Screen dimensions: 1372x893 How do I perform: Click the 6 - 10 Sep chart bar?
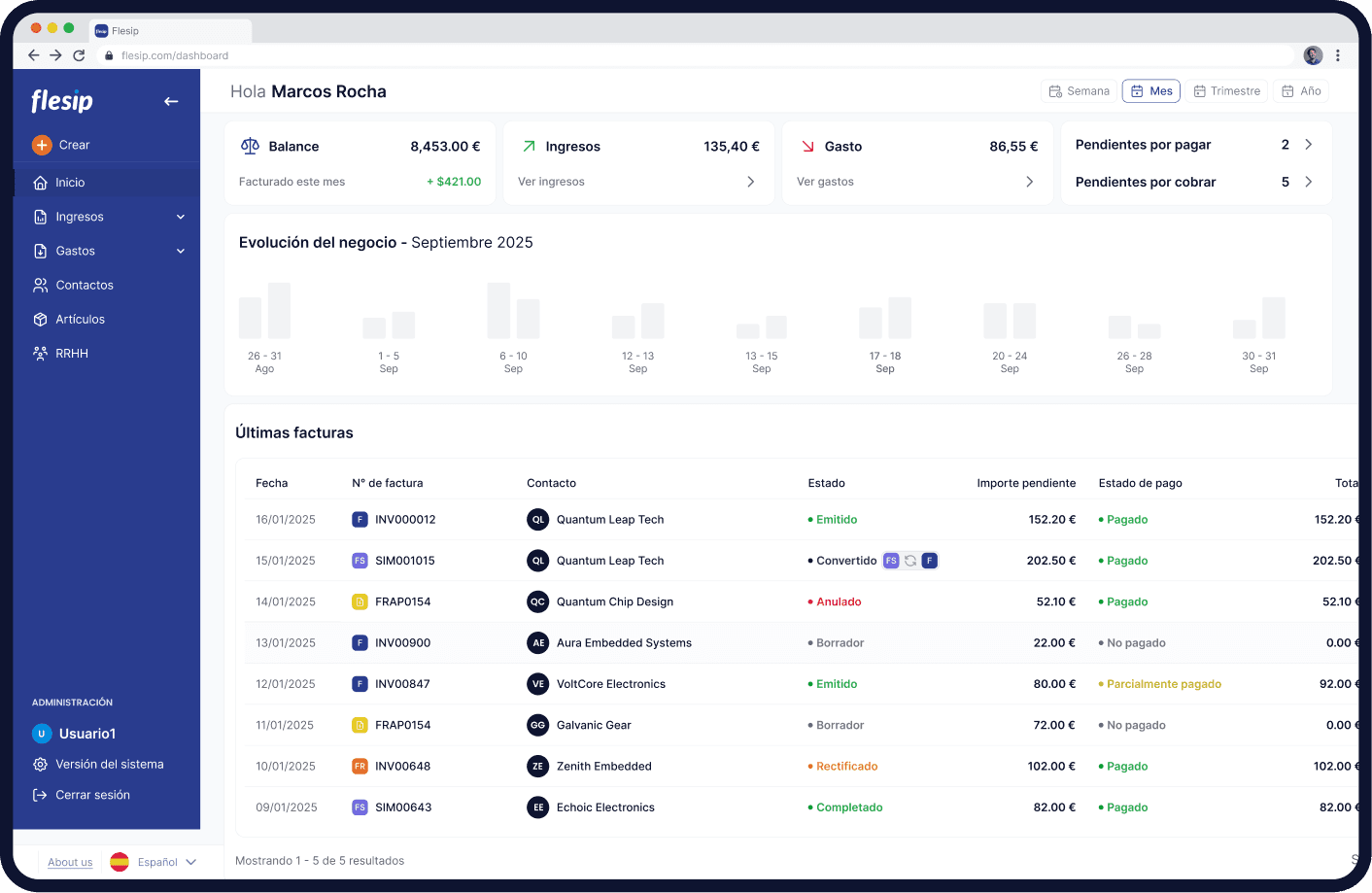pos(499,311)
